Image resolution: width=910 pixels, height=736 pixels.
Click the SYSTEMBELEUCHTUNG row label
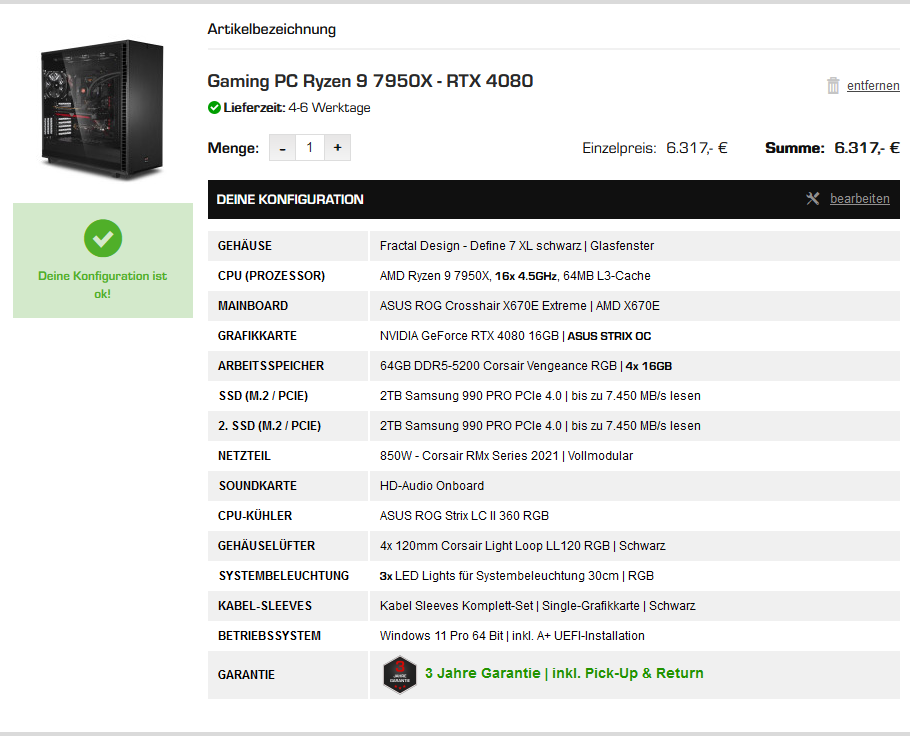coord(284,576)
